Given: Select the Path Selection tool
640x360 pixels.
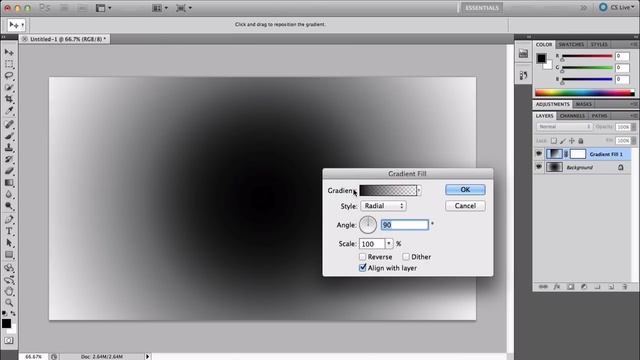Looking at the screenshot, I should [9, 243].
